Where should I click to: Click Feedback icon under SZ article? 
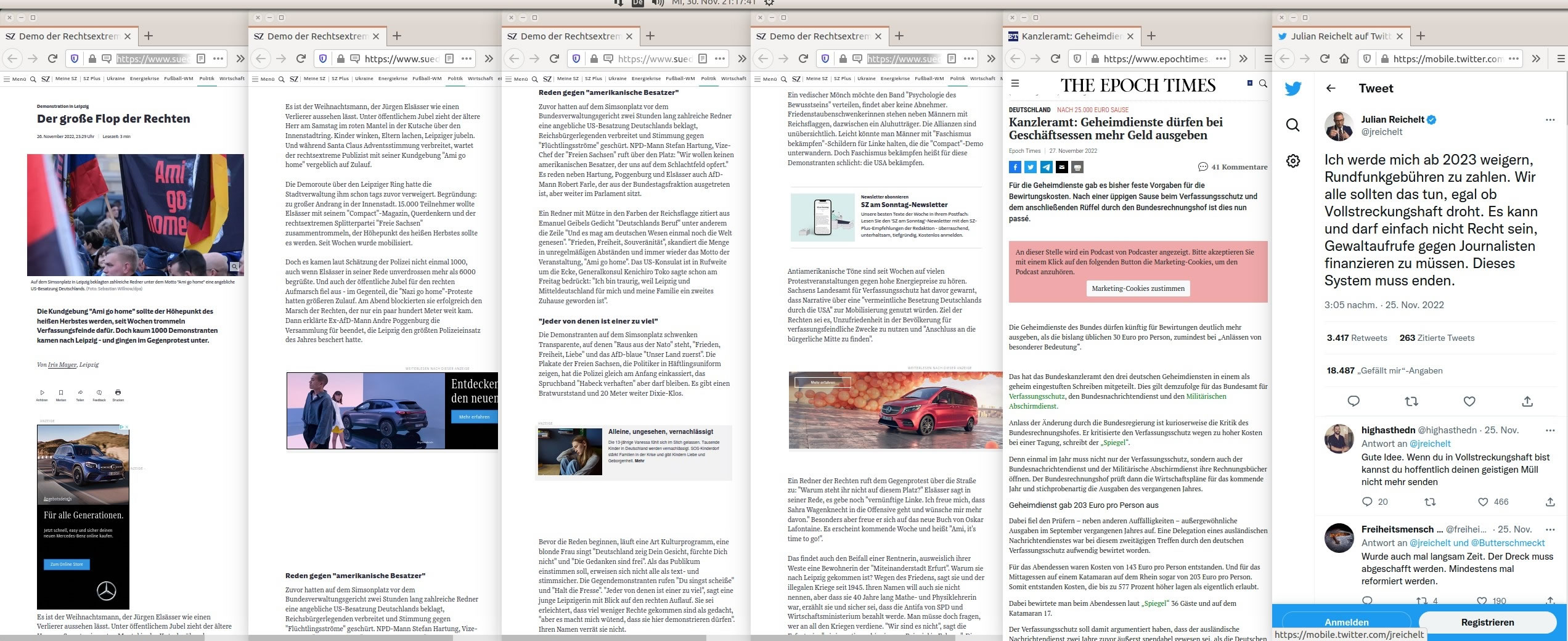click(99, 393)
